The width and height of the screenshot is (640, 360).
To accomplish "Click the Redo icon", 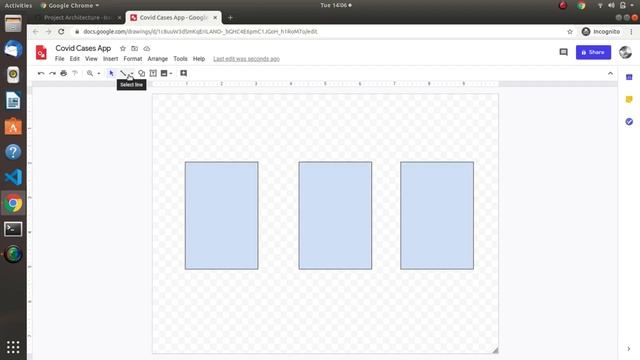I will tap(52, 73).
